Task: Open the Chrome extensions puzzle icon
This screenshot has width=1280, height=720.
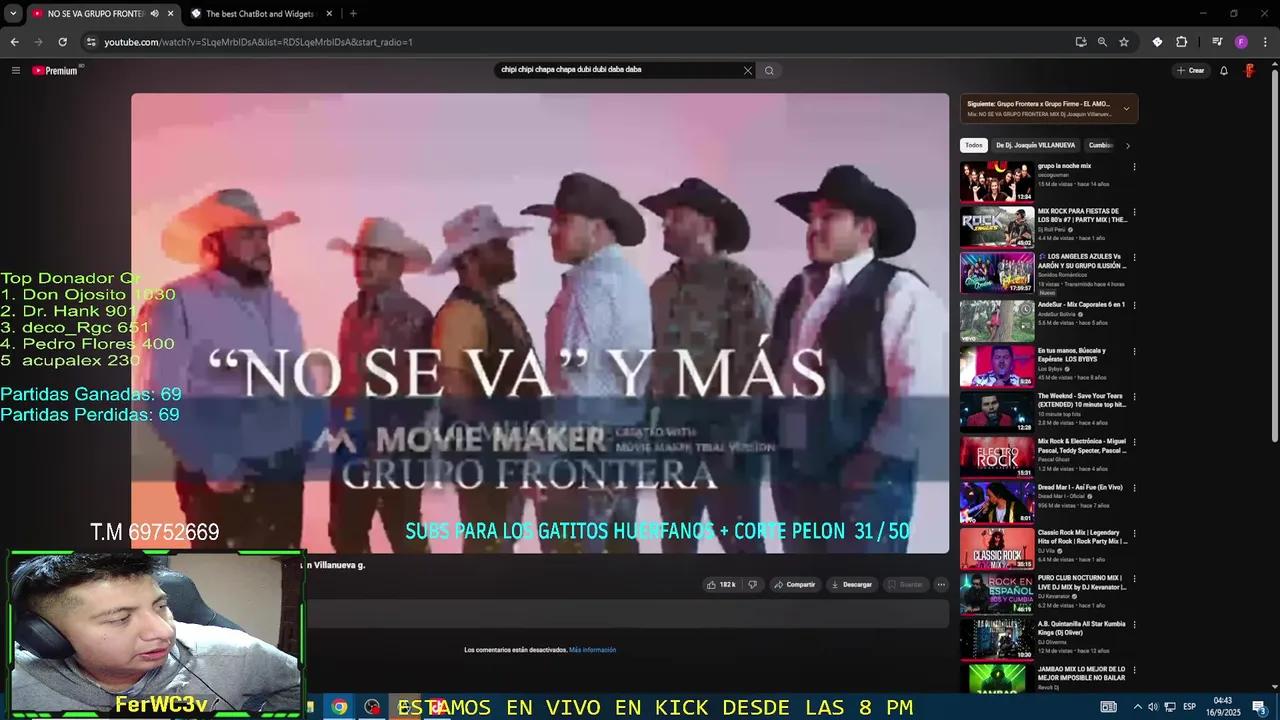Action: (1181, 42)
